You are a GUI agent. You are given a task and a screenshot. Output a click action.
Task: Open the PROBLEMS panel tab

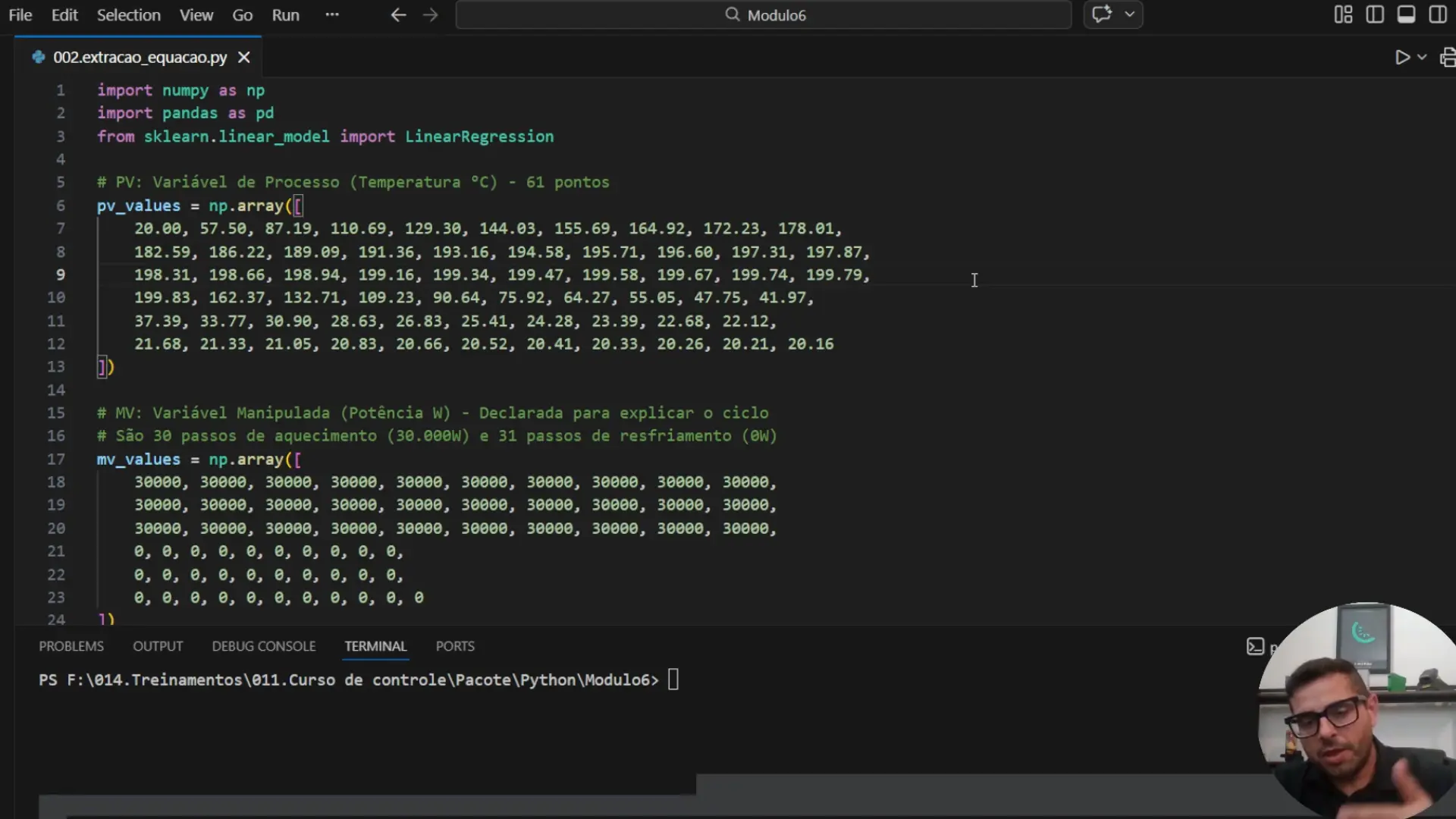point(71,646)
